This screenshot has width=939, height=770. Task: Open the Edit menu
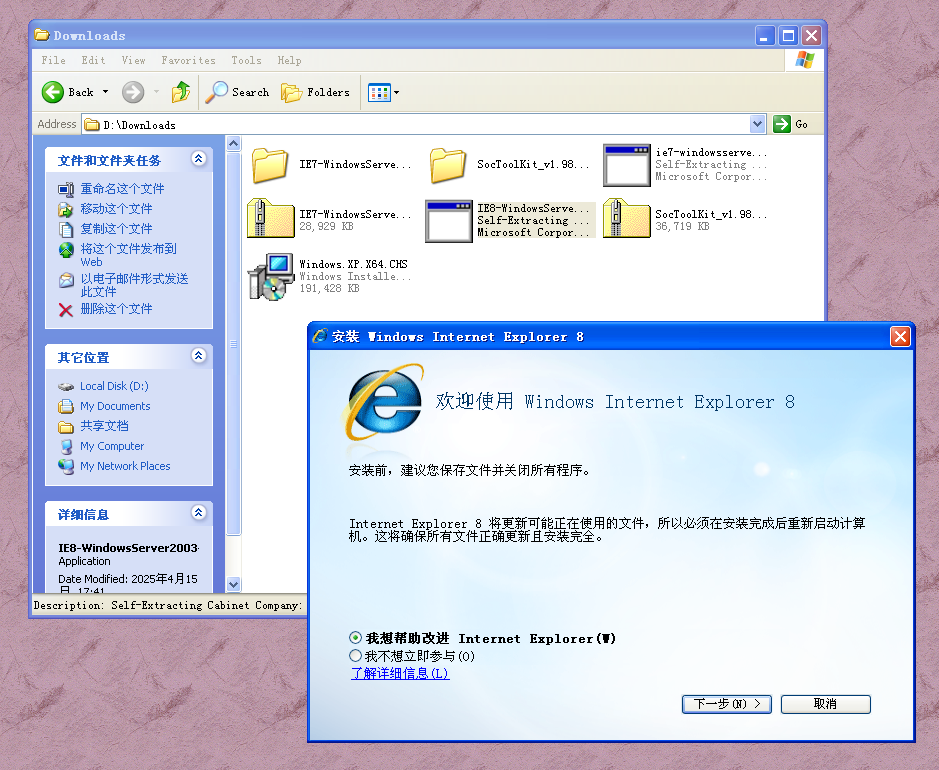pos(93,60)
